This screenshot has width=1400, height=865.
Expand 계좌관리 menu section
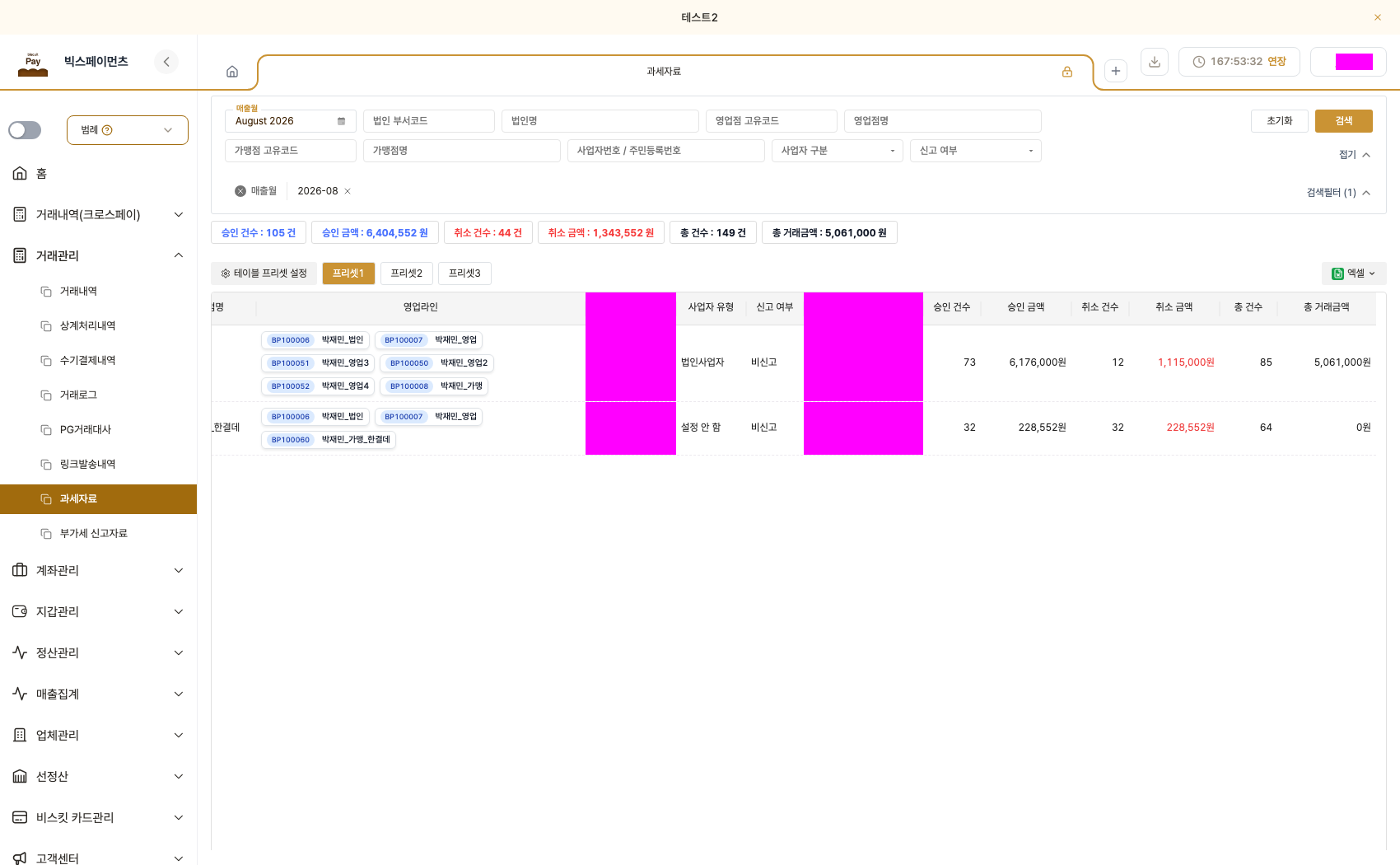click(x=99, y=570)
